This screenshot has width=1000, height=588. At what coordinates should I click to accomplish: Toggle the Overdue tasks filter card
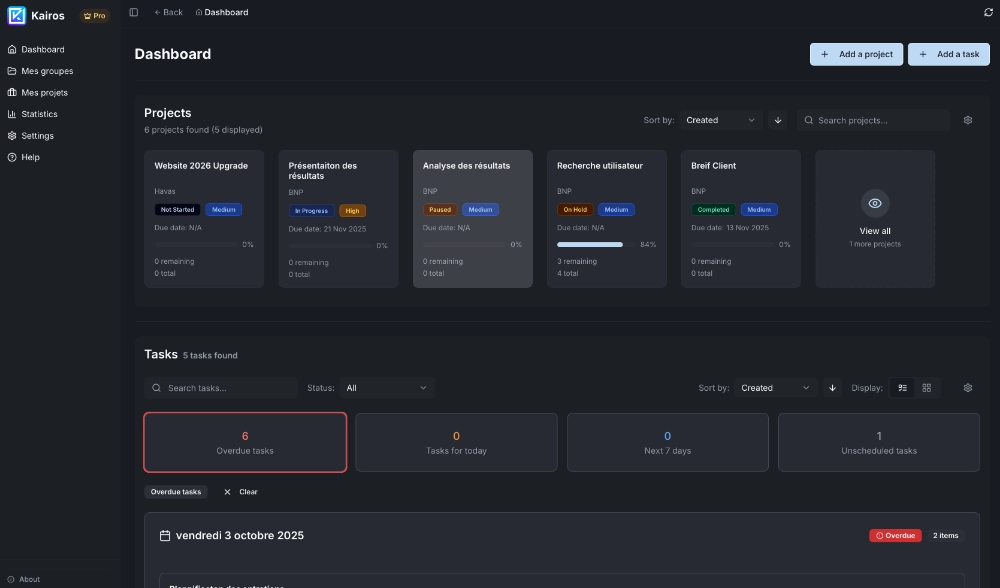point(245,442)
